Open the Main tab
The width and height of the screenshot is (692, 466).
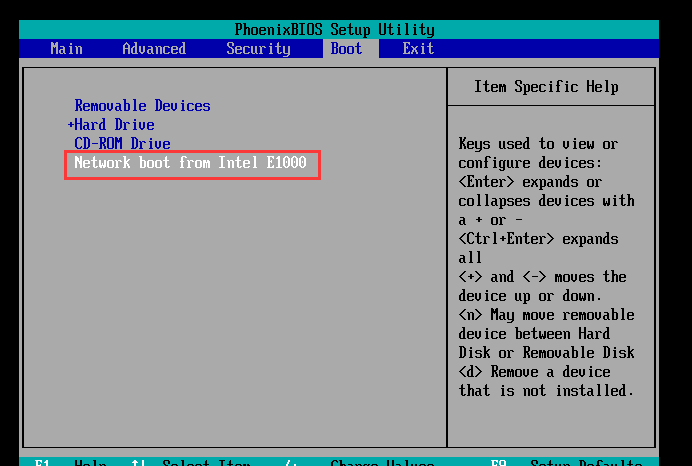[x=66, y=49]
